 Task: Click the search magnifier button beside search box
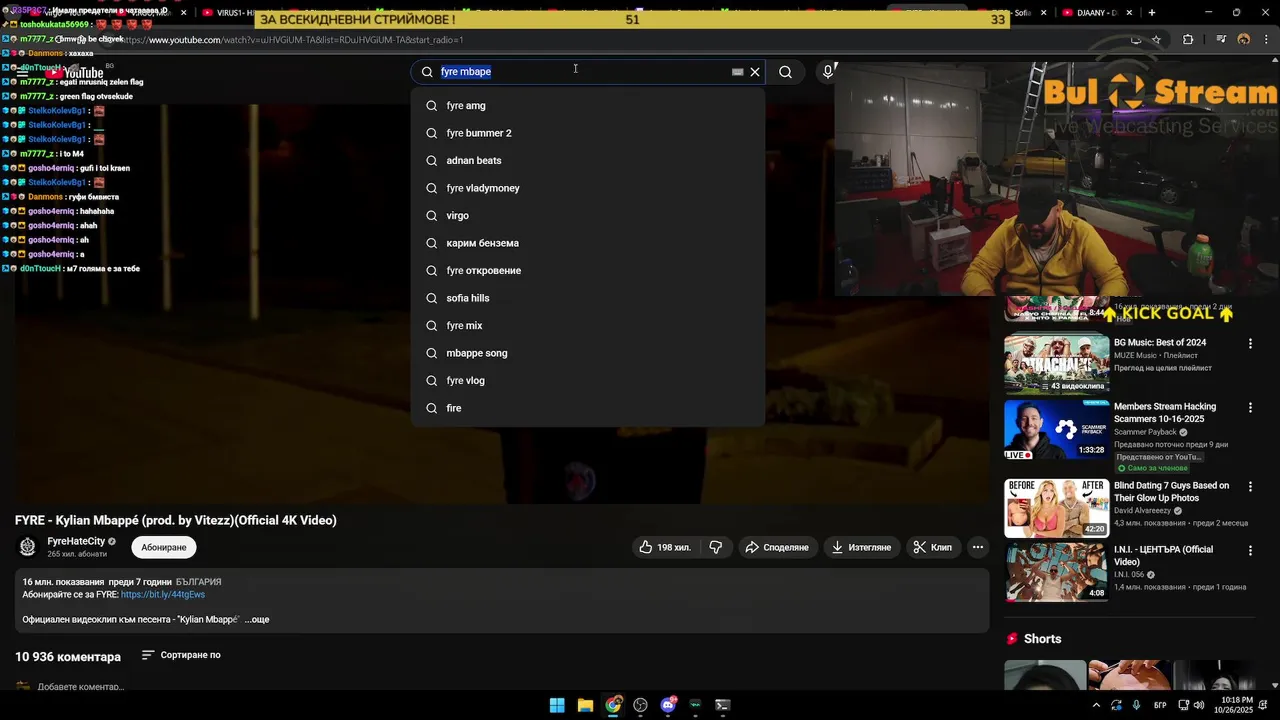(x=785, y=72)
